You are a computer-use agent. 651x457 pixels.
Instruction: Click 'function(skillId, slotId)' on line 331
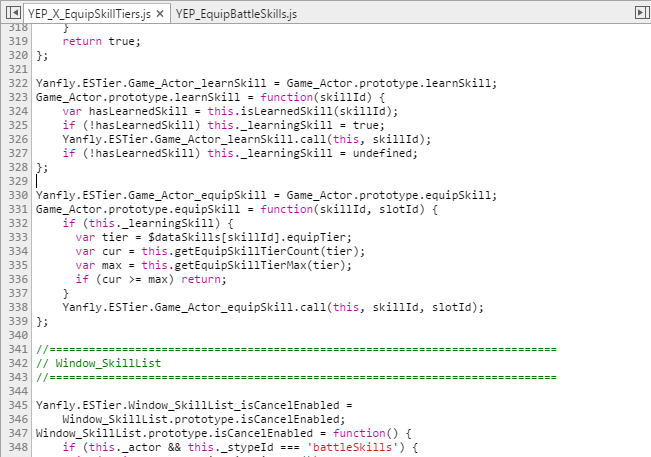(343, 209)
